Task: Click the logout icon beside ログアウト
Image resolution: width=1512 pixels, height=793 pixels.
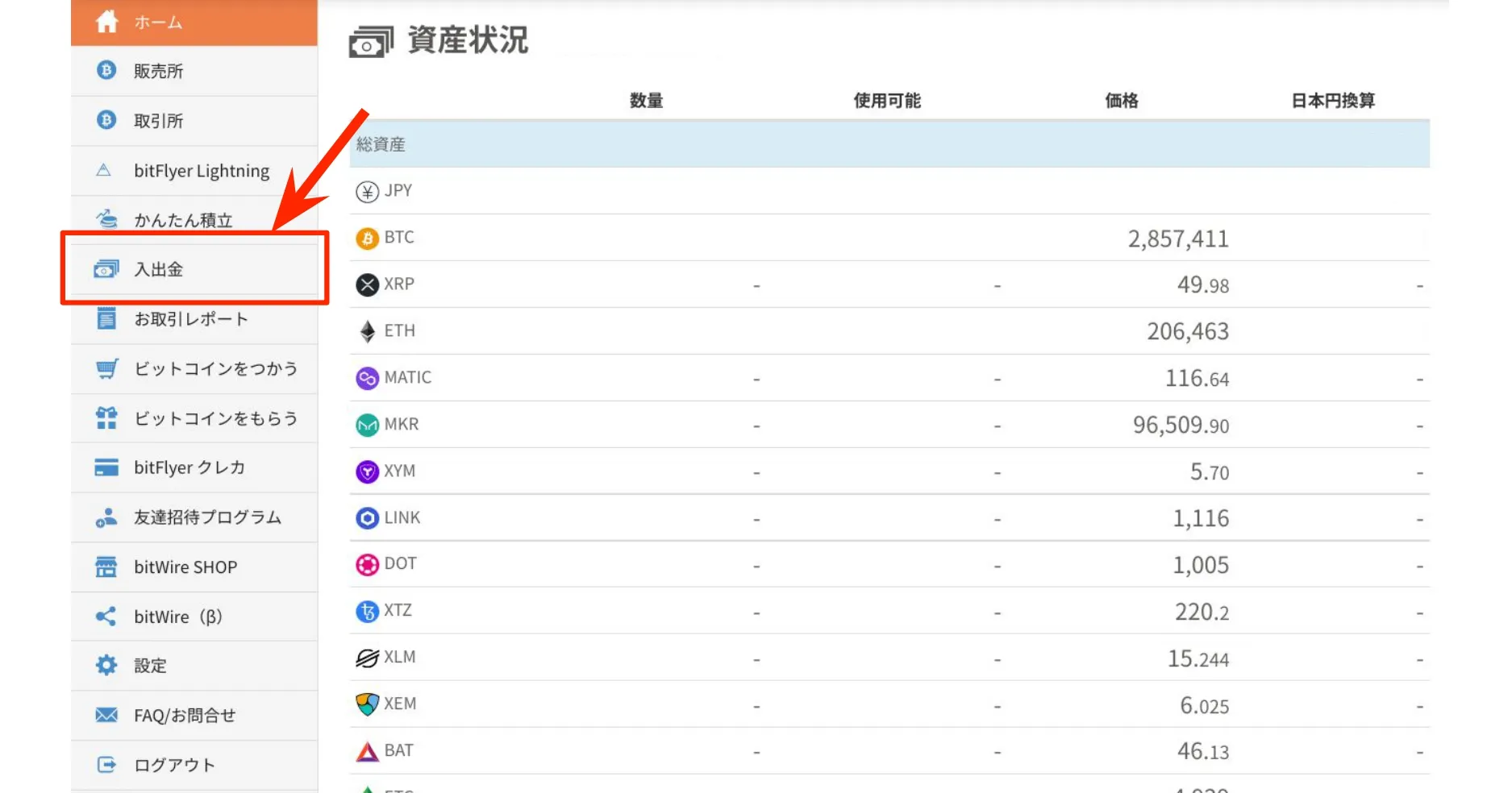Action: (x=106, y=764)
